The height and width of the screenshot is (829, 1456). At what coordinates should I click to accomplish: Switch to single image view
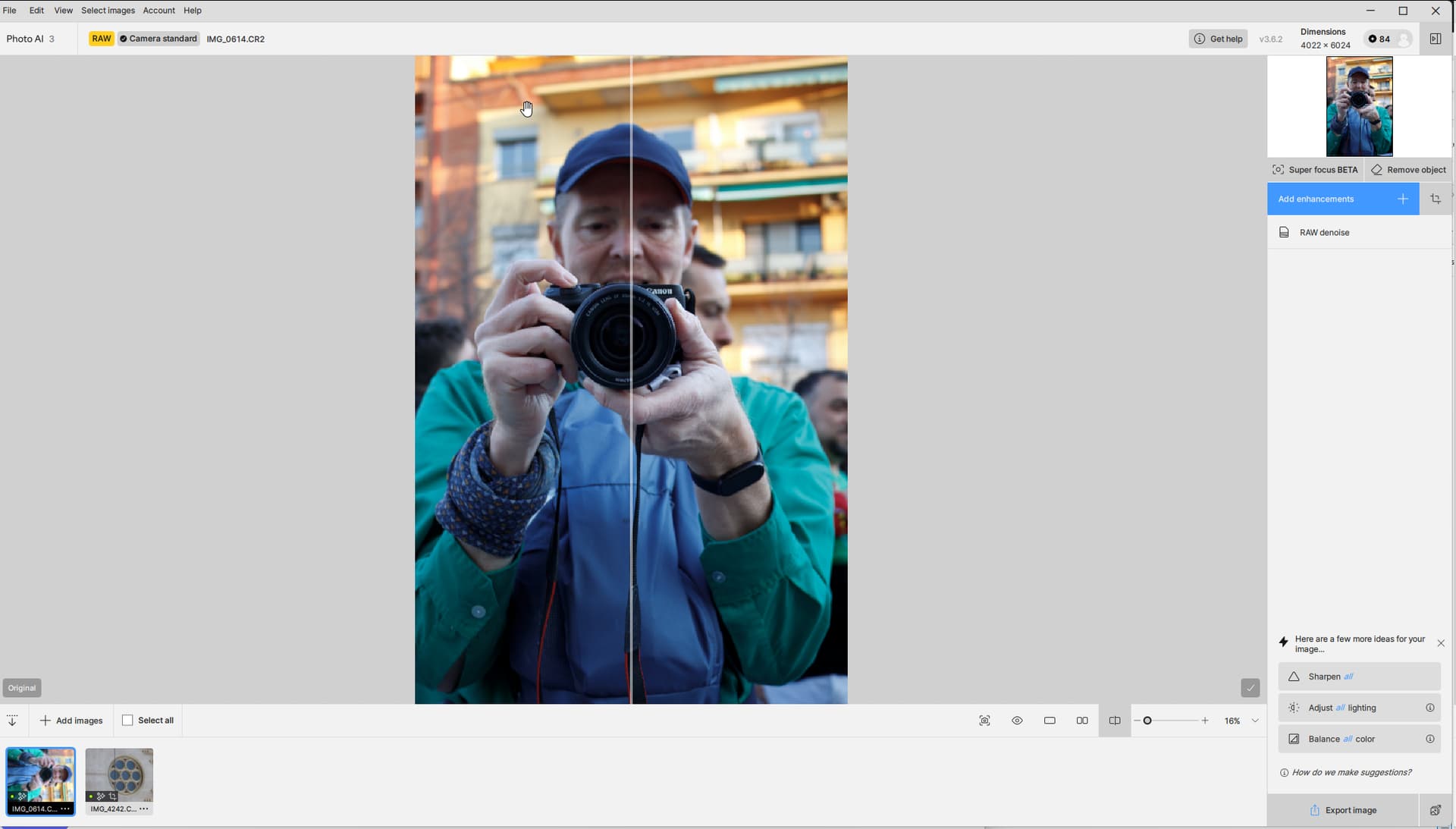pos(1050,721)
